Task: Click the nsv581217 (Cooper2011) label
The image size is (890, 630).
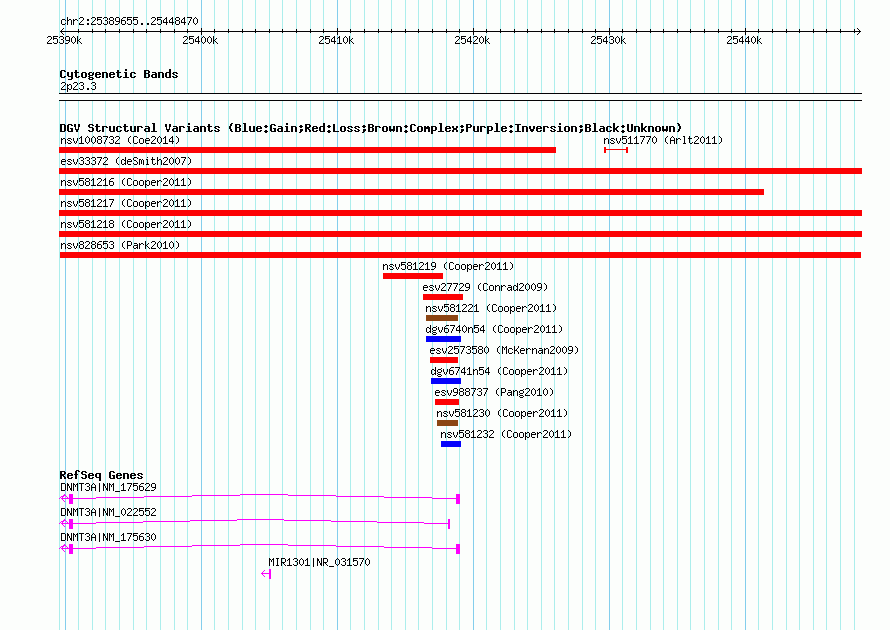Action: click(x=126, y=203)
